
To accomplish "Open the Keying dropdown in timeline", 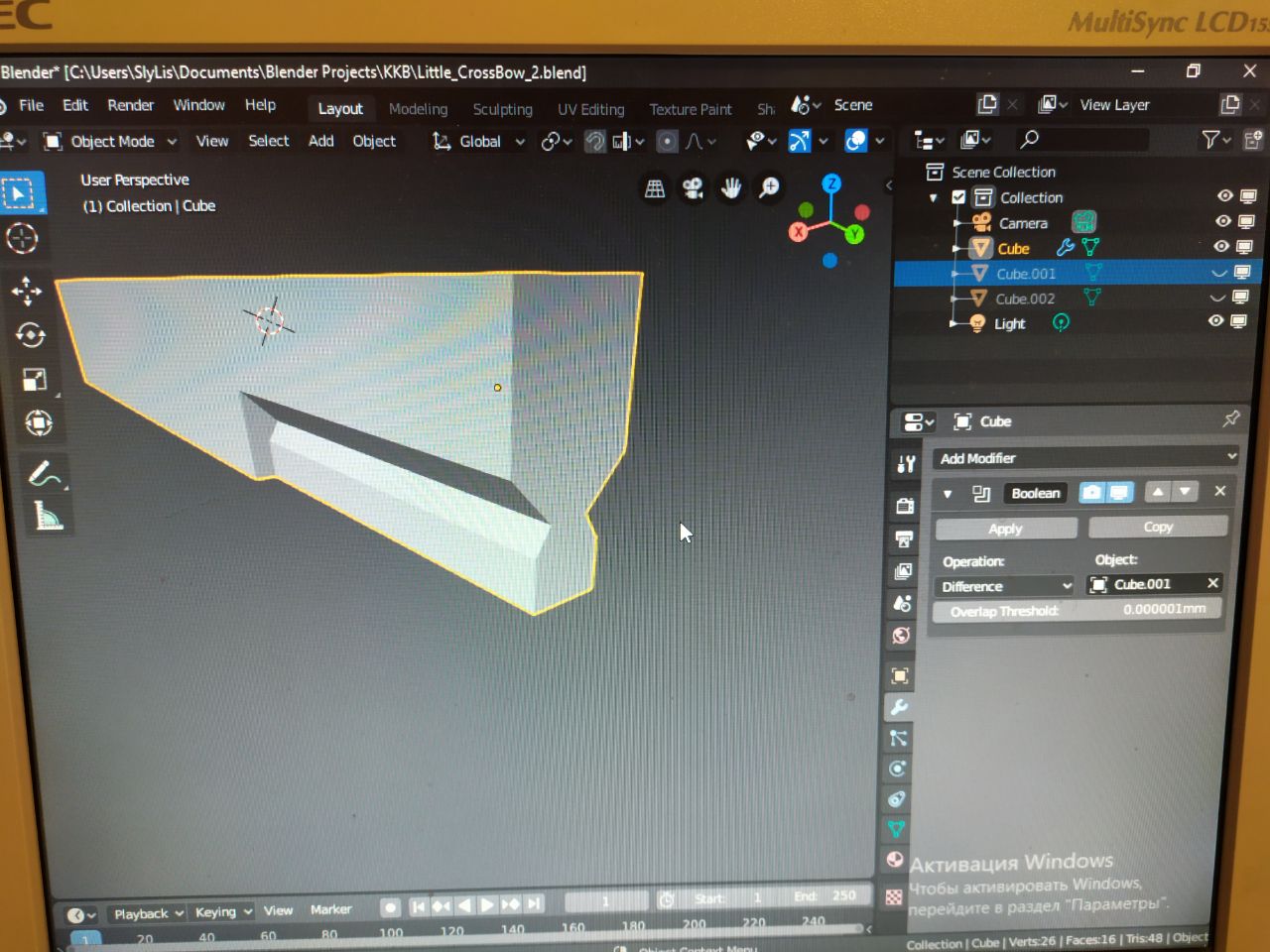I will pyautogui.click(x=222, y=911).
